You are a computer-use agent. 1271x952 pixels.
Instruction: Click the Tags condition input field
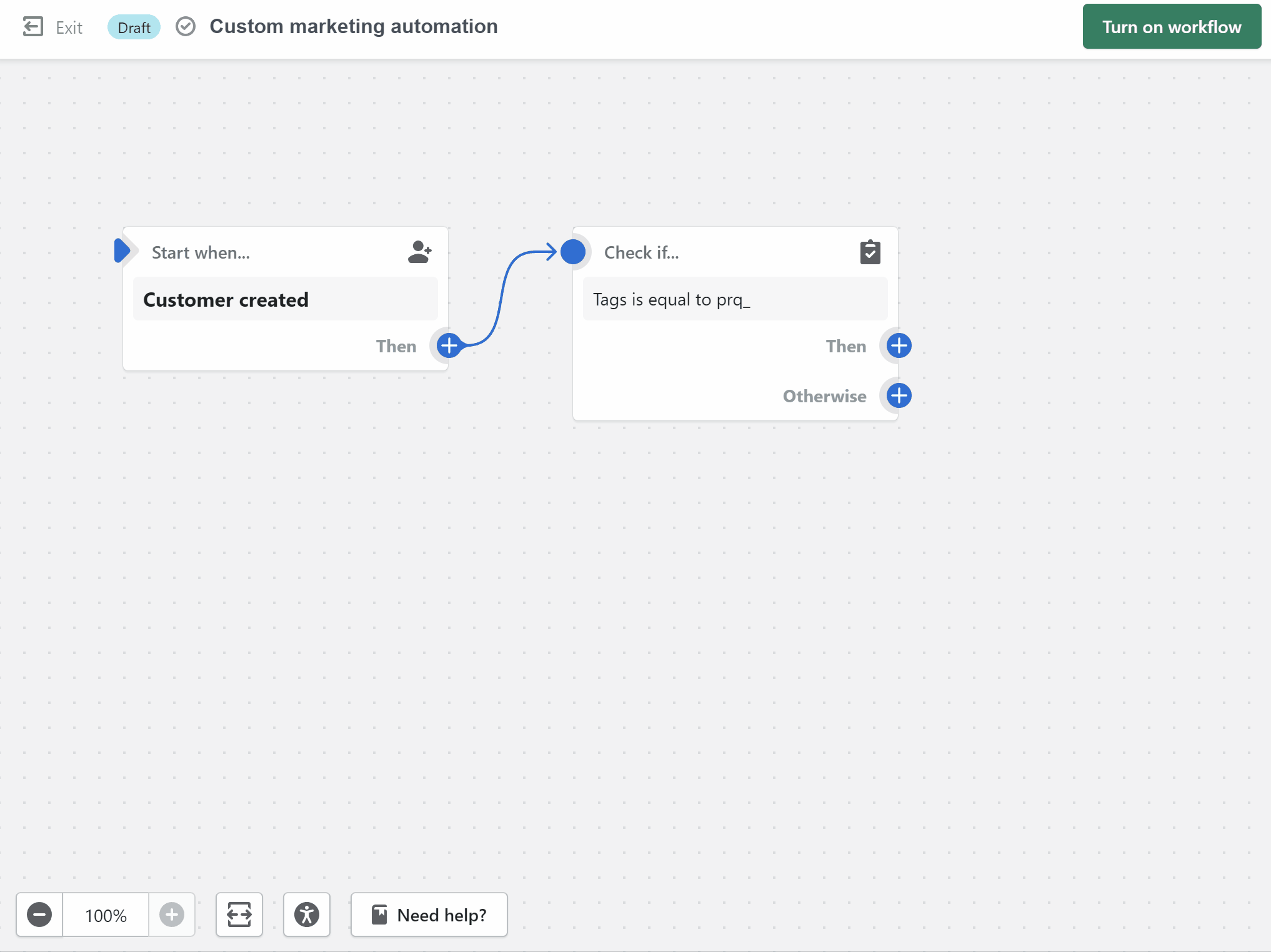(x=735, y=298)
